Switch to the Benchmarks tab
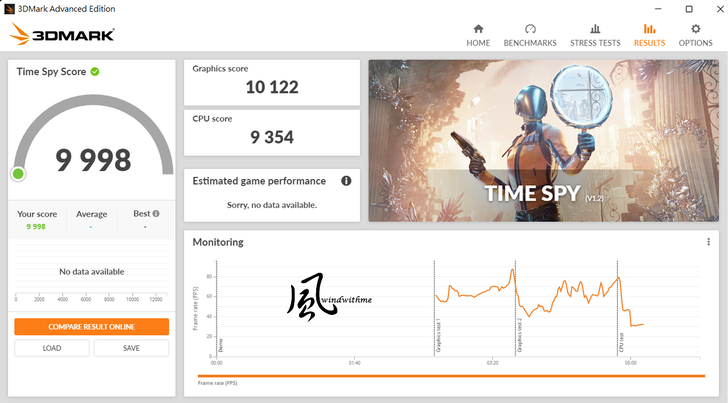This screenshot has height=403, width=728. click(530, 36)
